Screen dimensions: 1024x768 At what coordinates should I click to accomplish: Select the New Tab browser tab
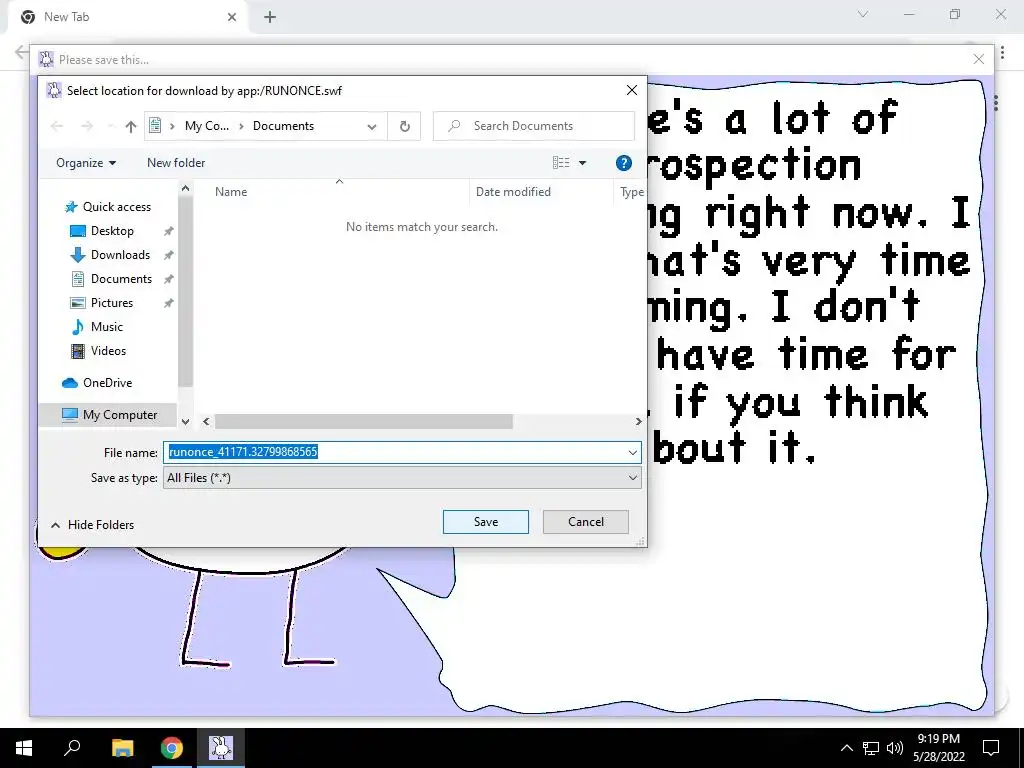coord(127,17)
